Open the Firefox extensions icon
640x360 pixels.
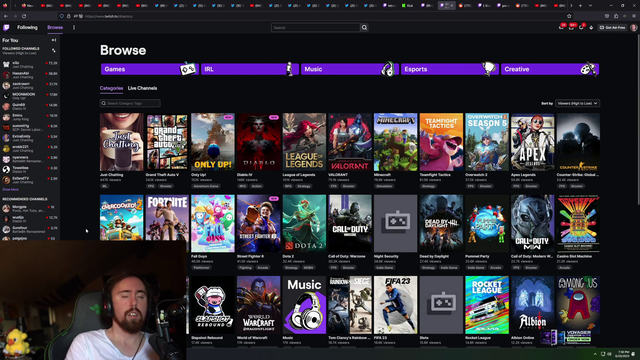tap(616, 16)
